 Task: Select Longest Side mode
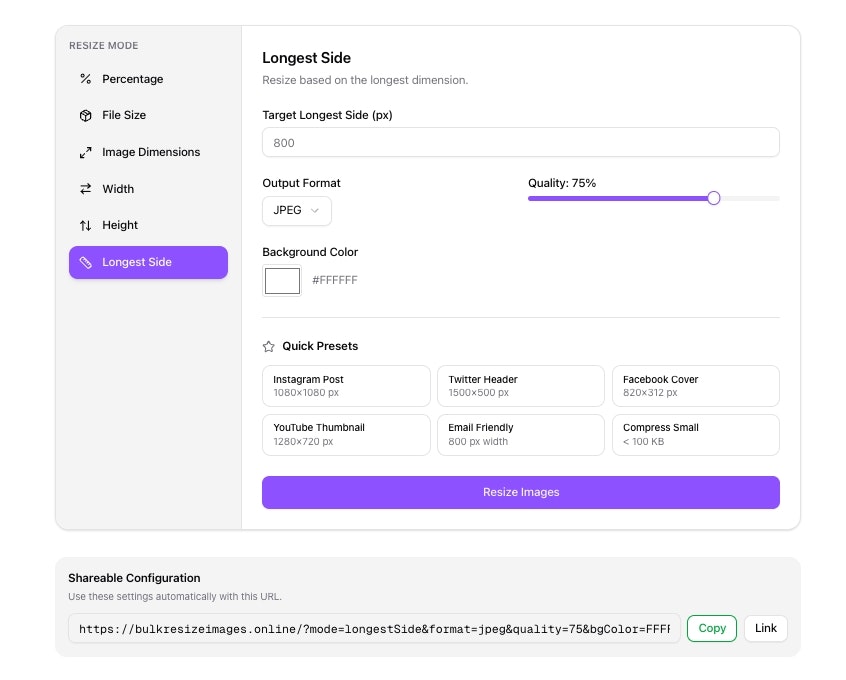148,262
